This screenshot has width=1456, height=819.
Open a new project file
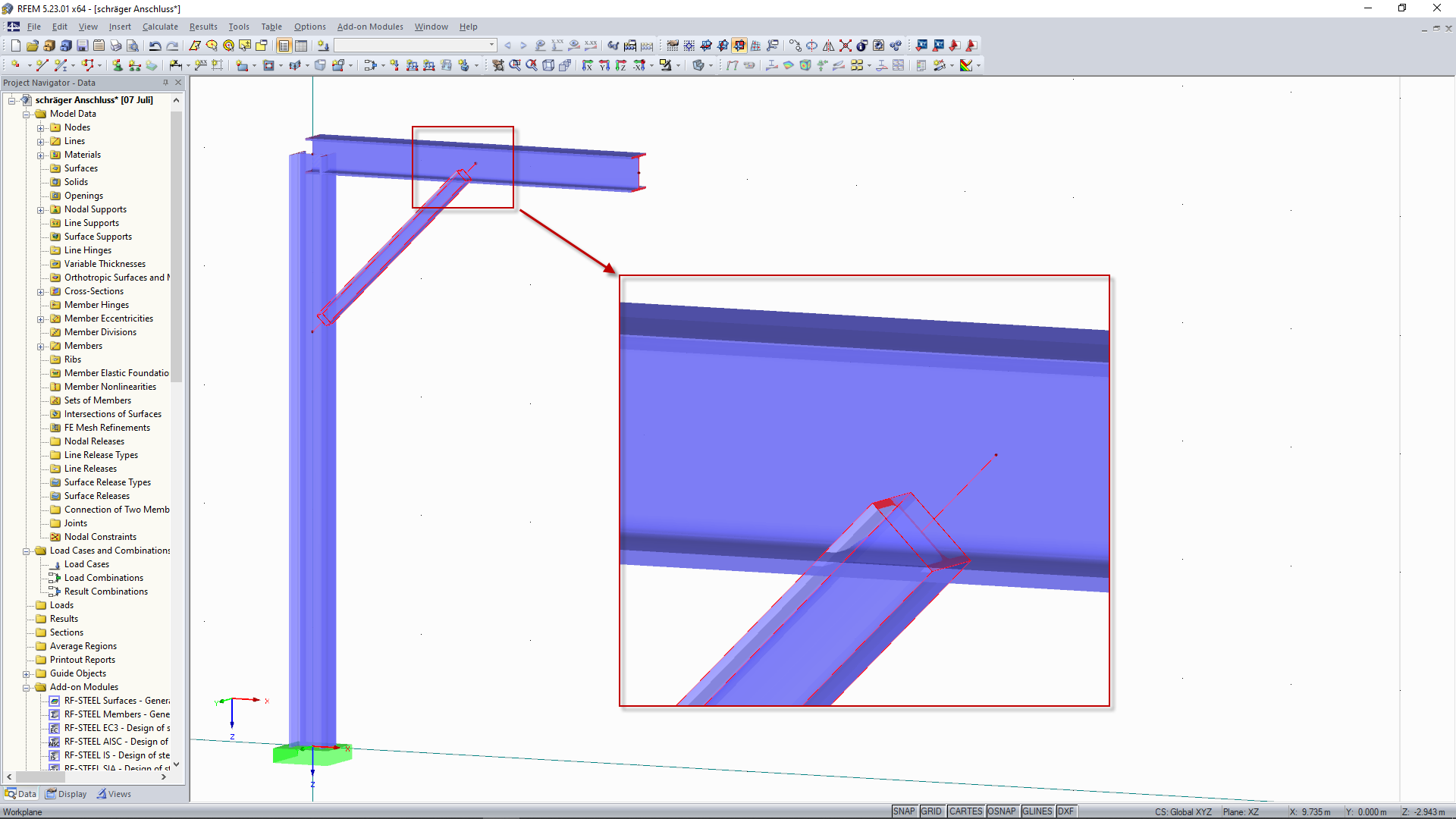15,45
